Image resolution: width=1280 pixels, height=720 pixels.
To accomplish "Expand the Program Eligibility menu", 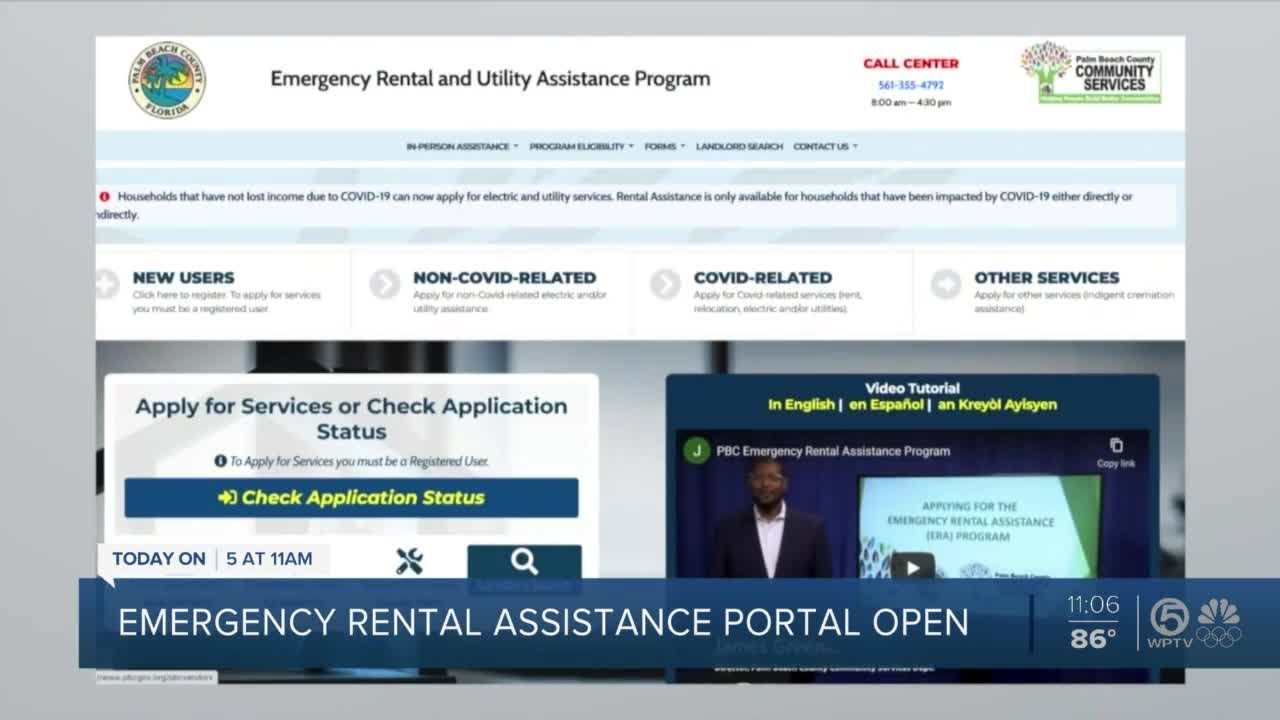I will pyautogui.click(x=581, y=146).
